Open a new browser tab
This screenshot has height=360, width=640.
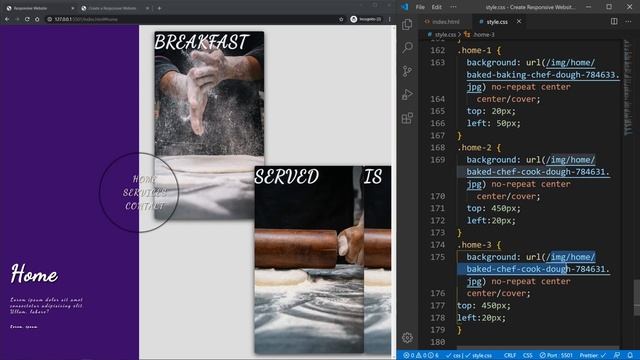[x=160, y=8]
